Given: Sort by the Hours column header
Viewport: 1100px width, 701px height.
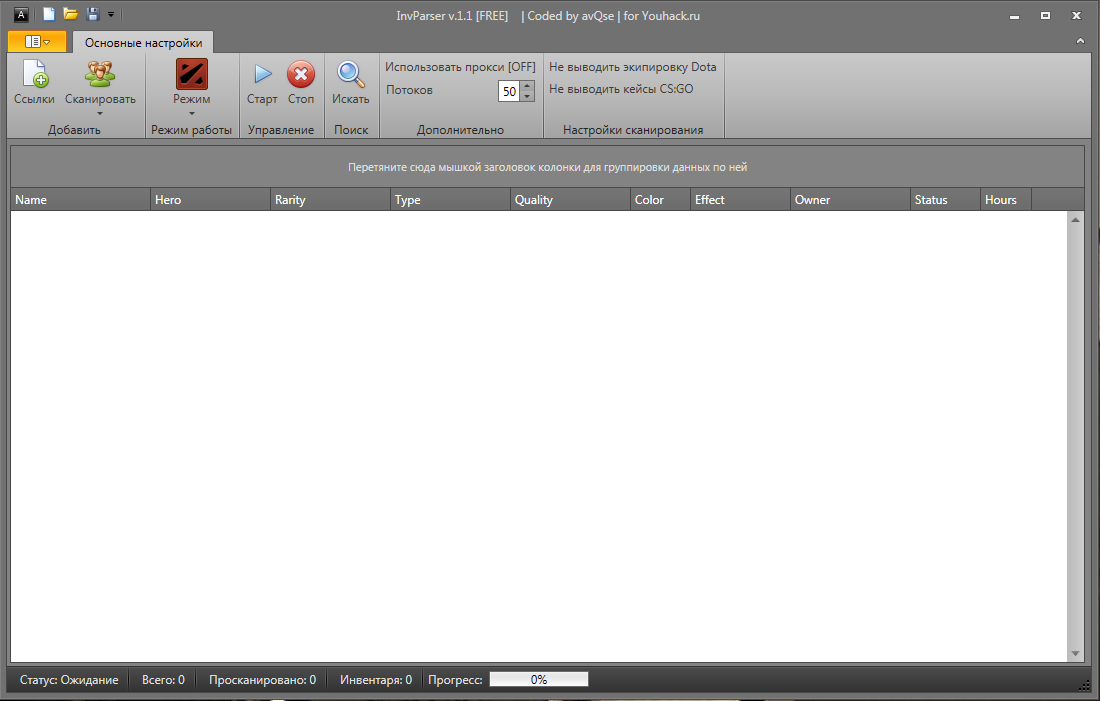Looking at the screenshot, I should pyautogui.click(x=1005, y=199).
